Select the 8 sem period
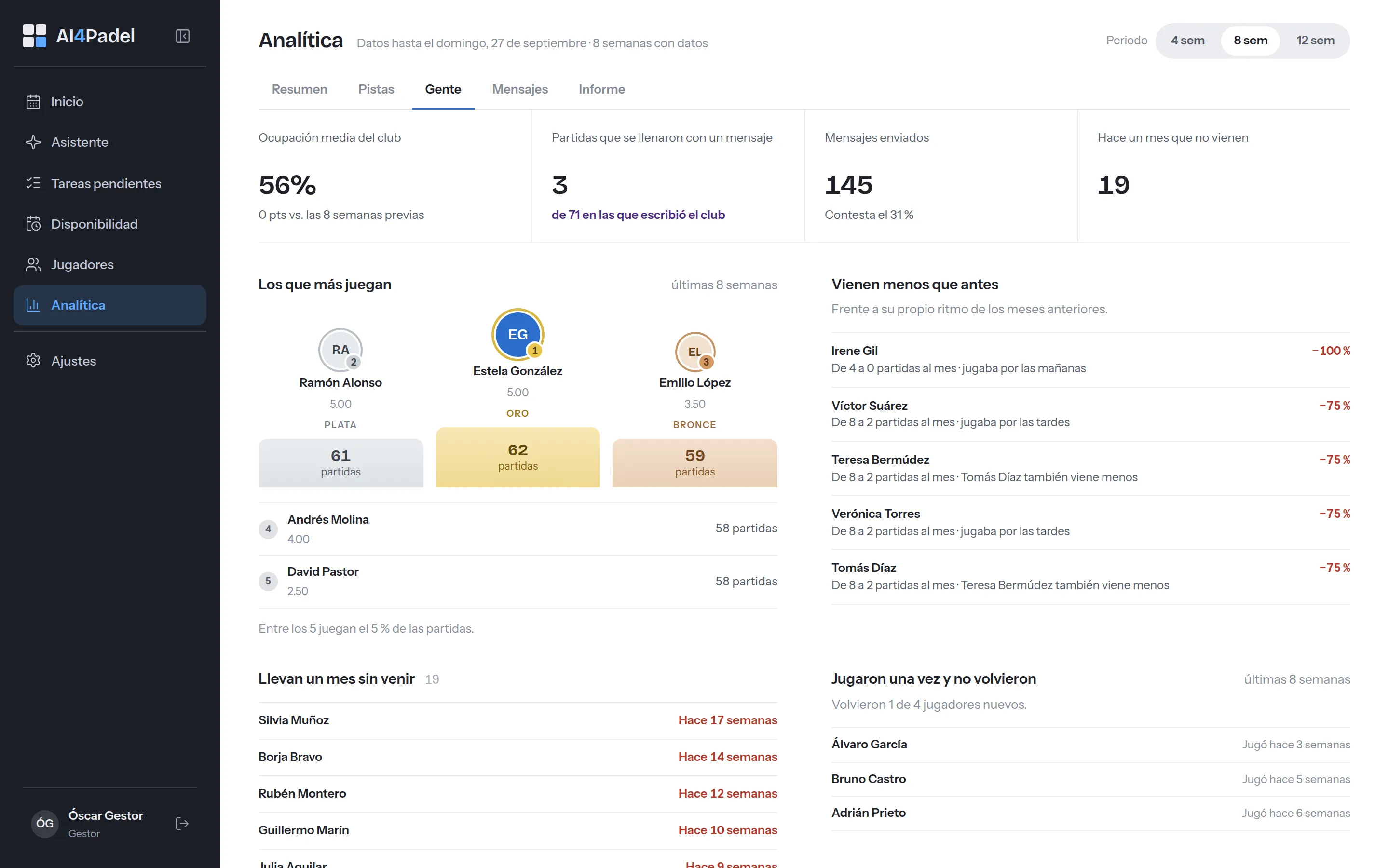 pyautogui.click(x=1250, y=41)
